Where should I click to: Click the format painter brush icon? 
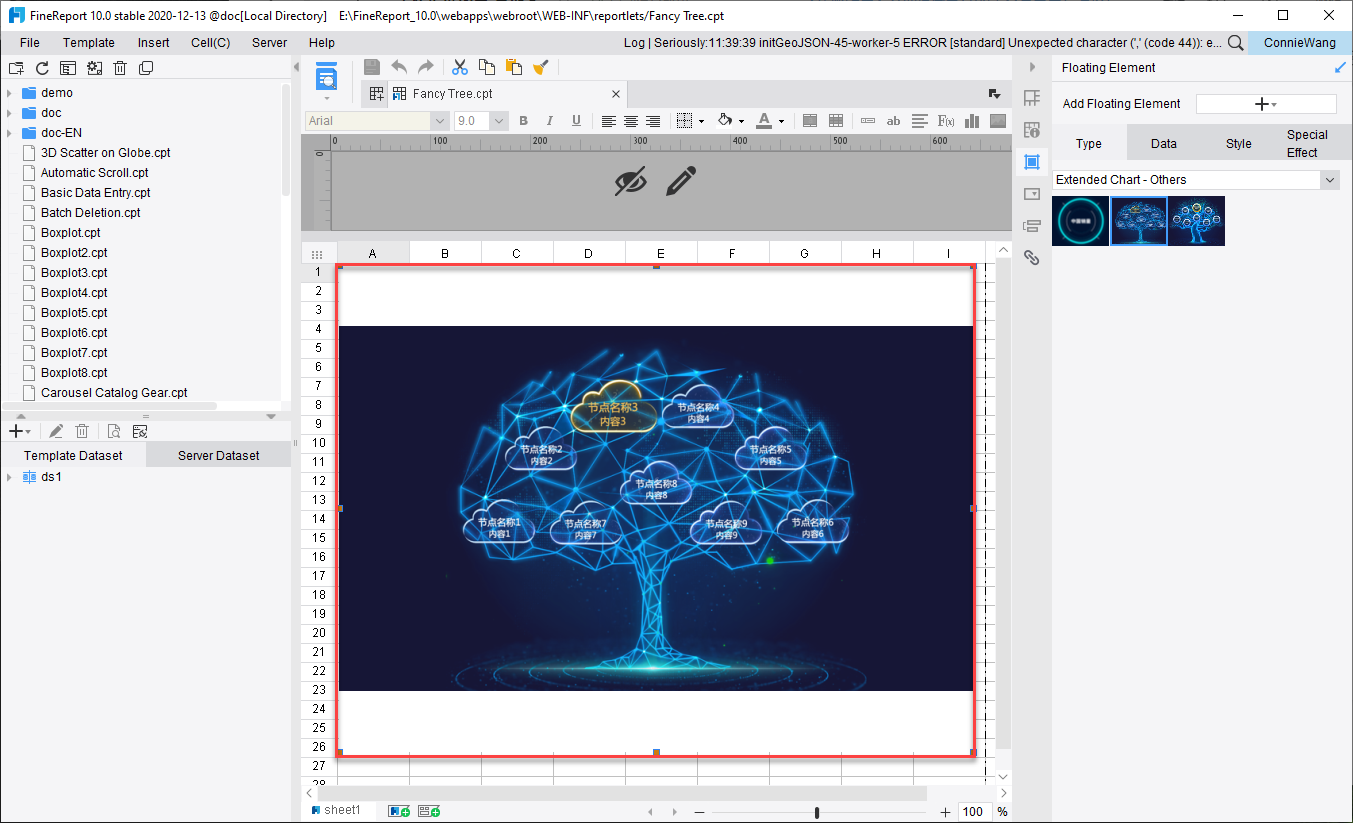pos(541,67)
